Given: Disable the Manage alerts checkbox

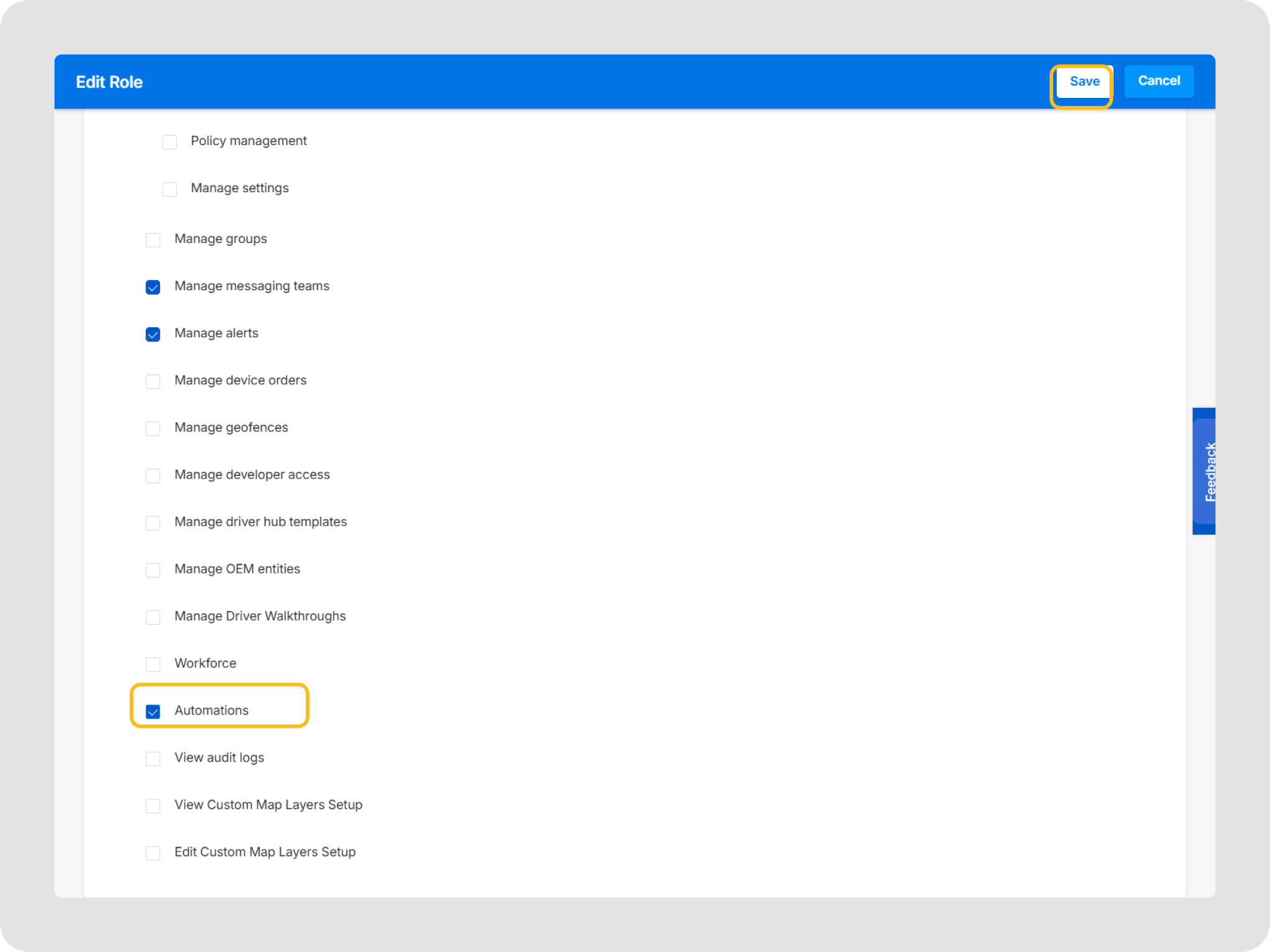Looking at the screenshot, I should [153, 334].
